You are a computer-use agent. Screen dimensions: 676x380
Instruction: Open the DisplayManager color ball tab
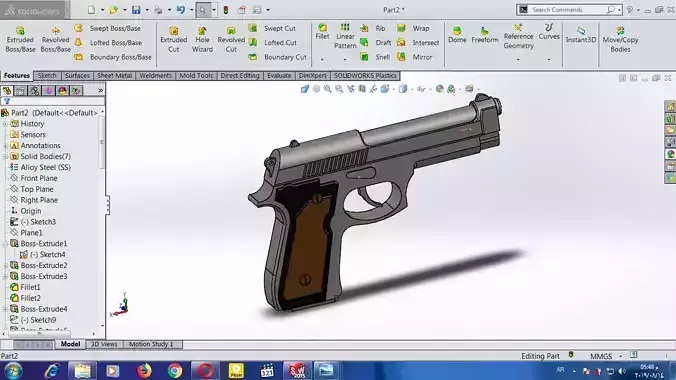62,91
